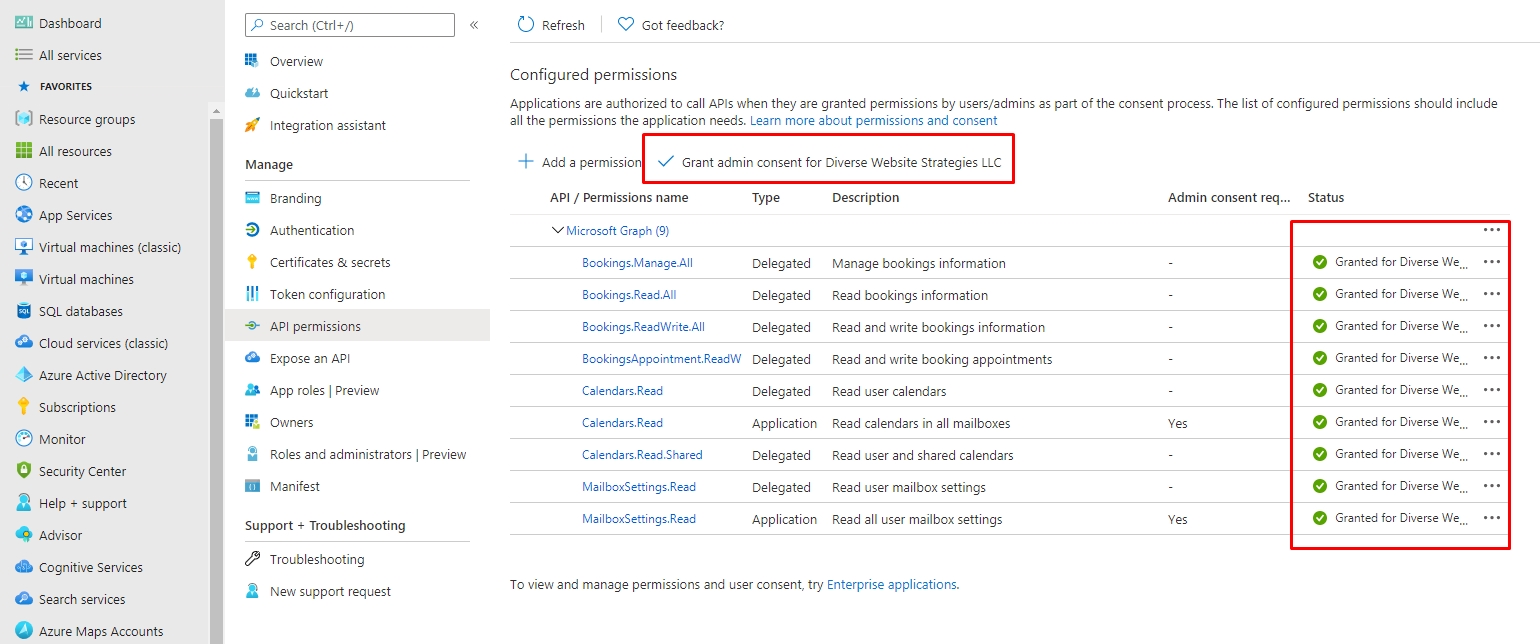This screenshot has width=1540, height=644.
Task: Click the Quickstart cloud icon
Action: pyautogui.click(x=252, y=93)
